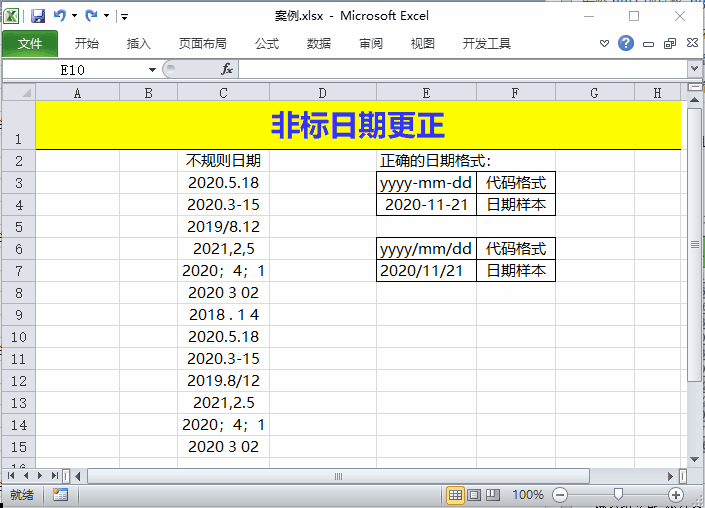Click the Save icon in quick access toolbar
The height and width of the screenshot is (508, 705).
[x=38, y=16]
